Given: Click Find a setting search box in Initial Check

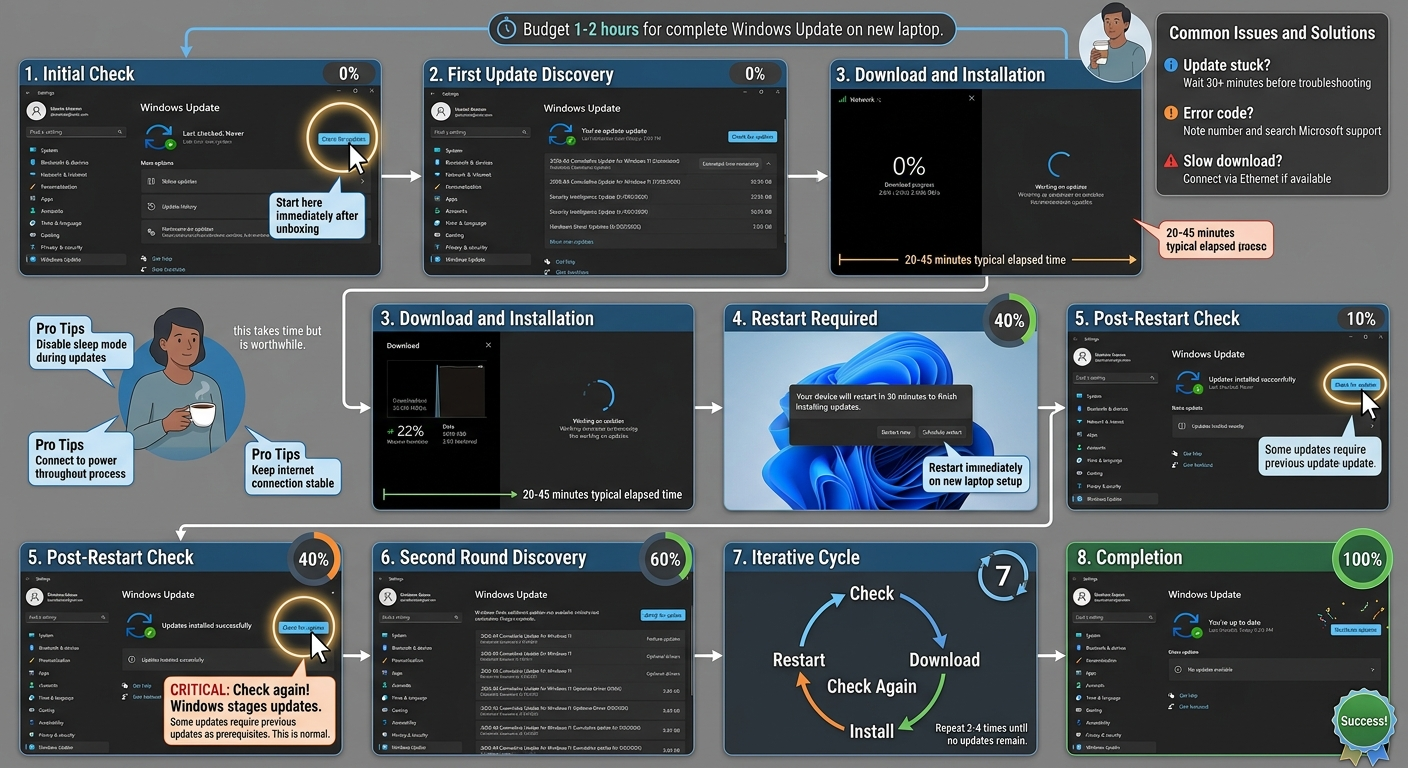Looking at the screenshot, I should (x=76, y=132).
